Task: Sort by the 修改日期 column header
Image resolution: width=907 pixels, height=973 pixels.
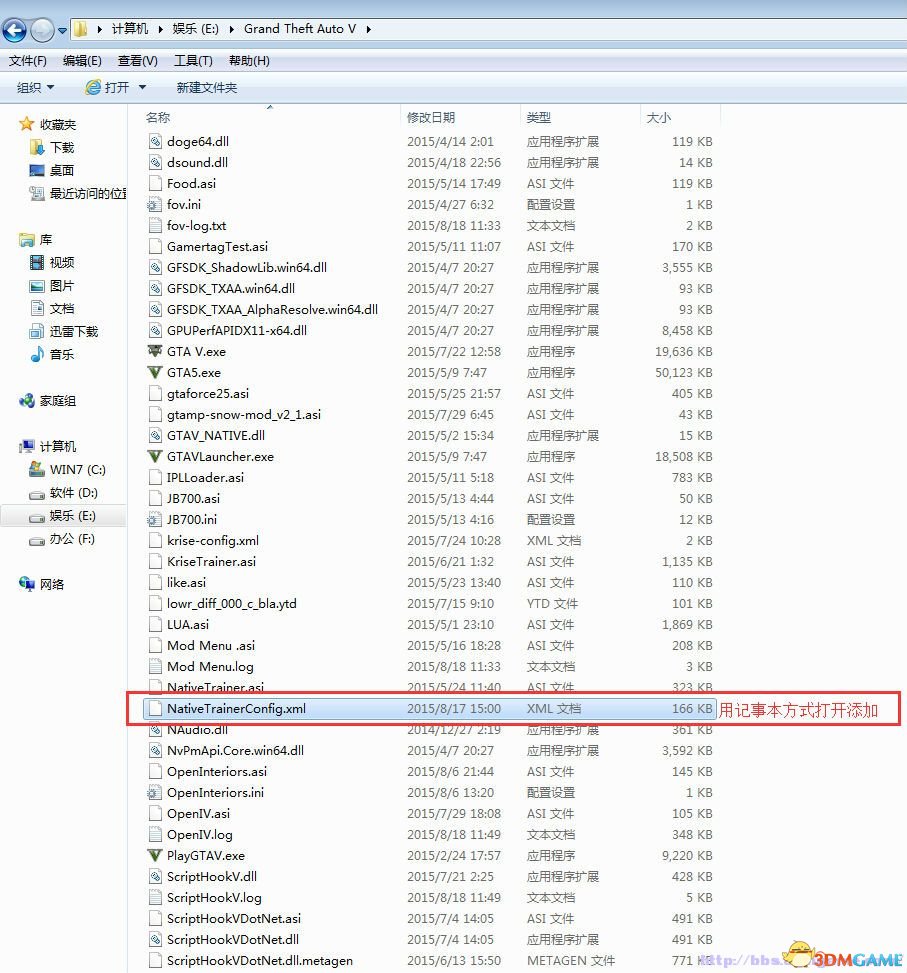Action: pos(431,117)
